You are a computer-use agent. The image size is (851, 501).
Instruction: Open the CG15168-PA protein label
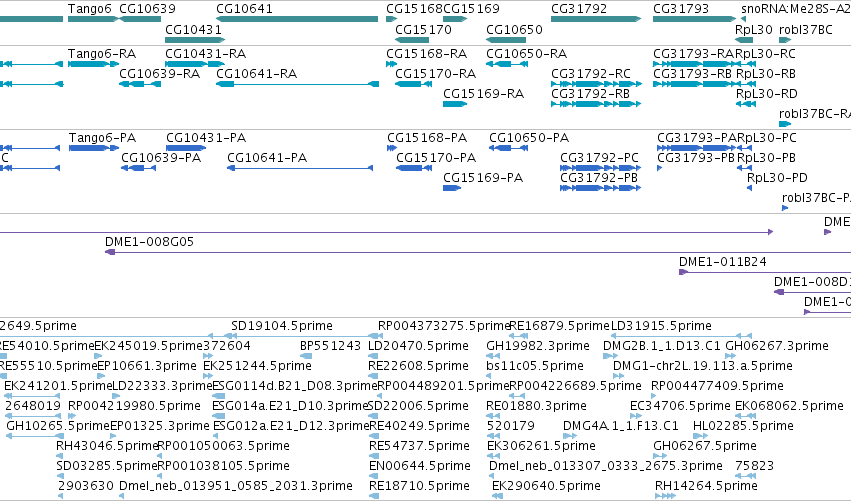click(427, 138)
